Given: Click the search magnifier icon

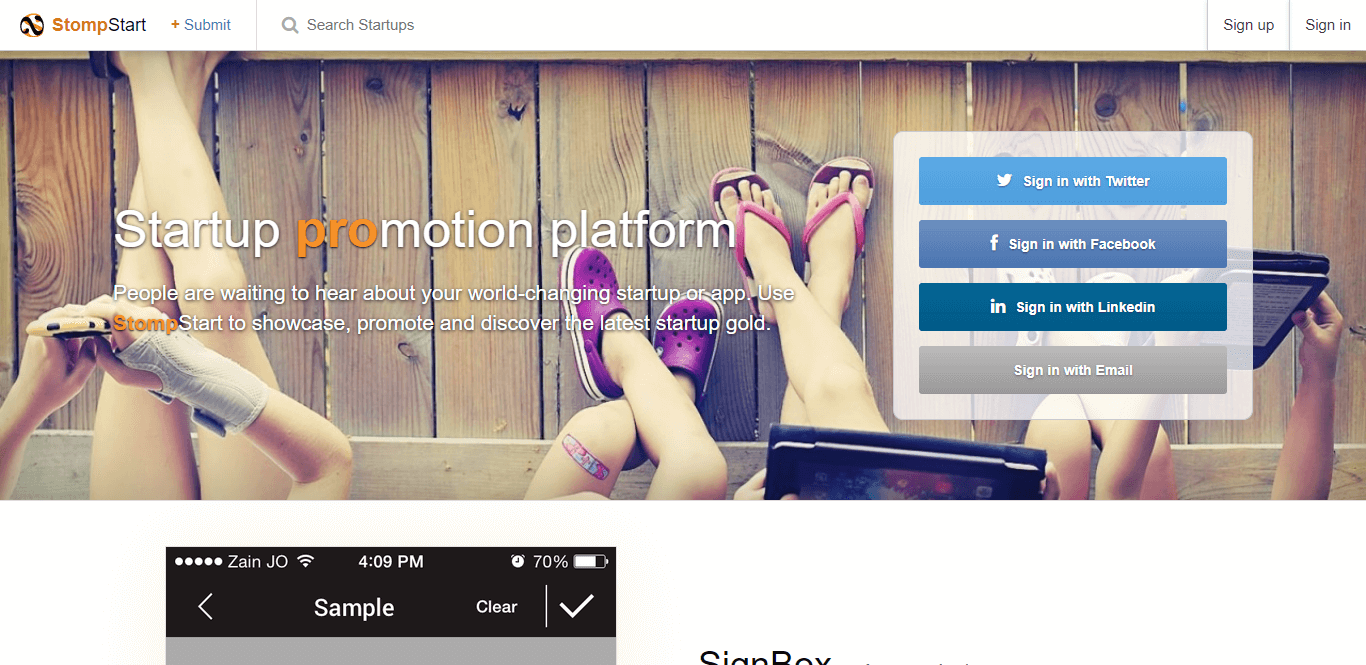Looking at the screenshot, I should [x=290, y=25].
